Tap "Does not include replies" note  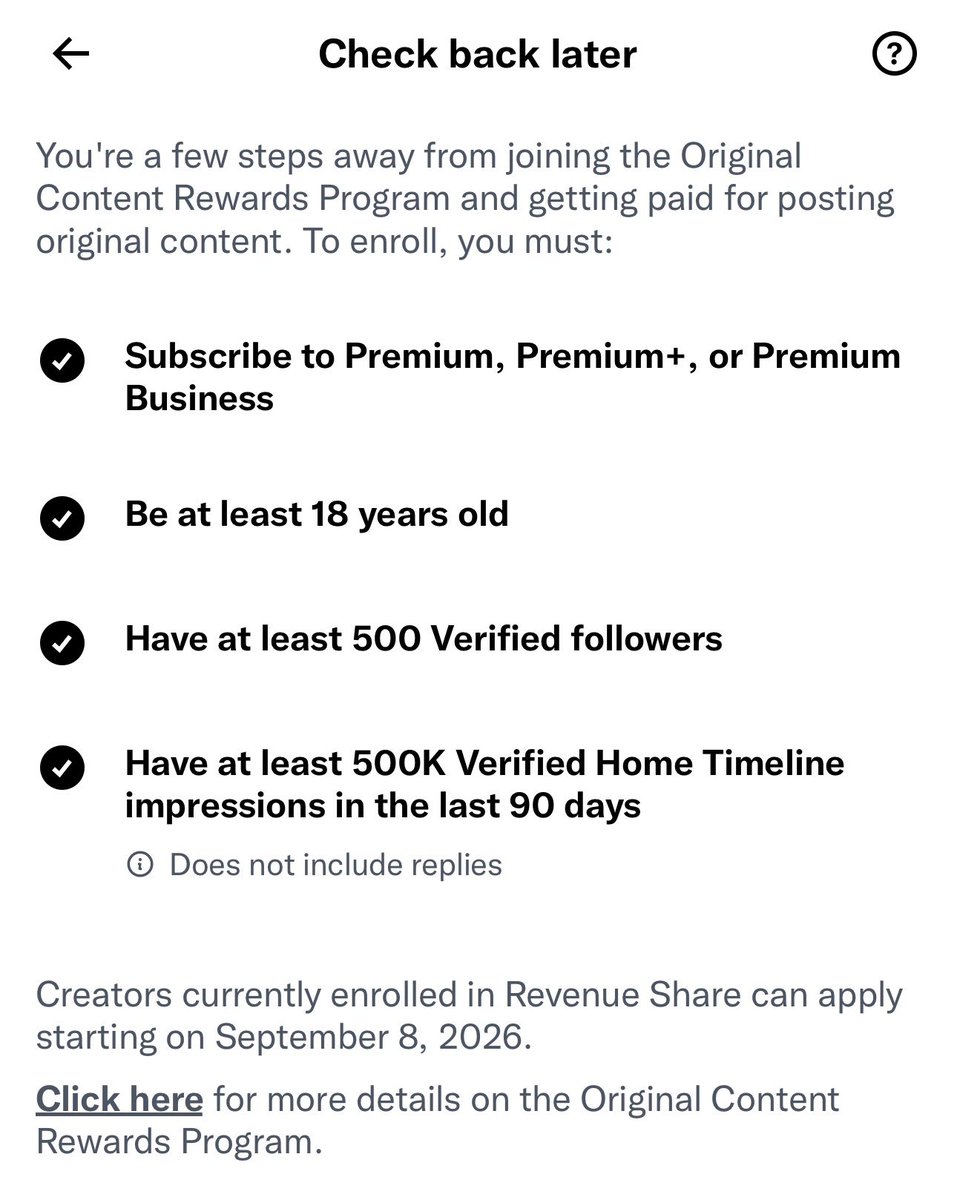(336, 864)
